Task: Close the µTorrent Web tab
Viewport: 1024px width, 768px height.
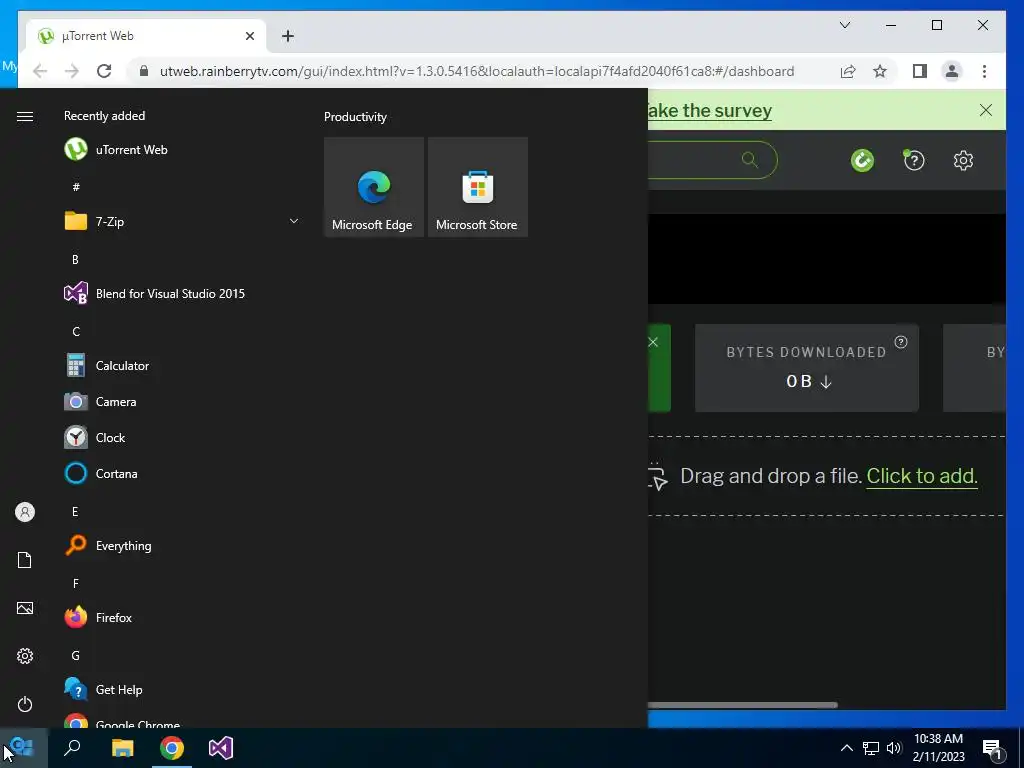Action: point(249,36)
